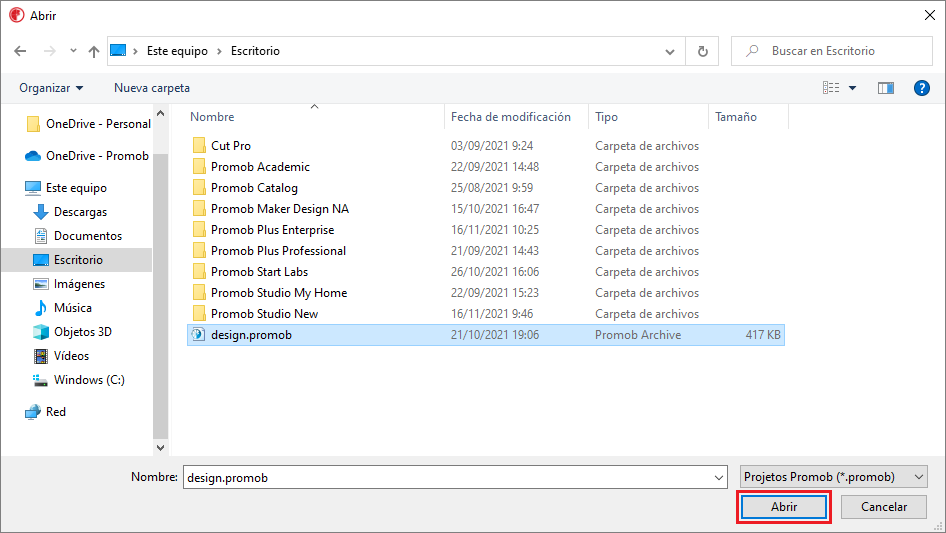Image resolution: width=946 pixels, height=533 pixels.
Task: Click the forward navigation arrow
Action: 49,51
